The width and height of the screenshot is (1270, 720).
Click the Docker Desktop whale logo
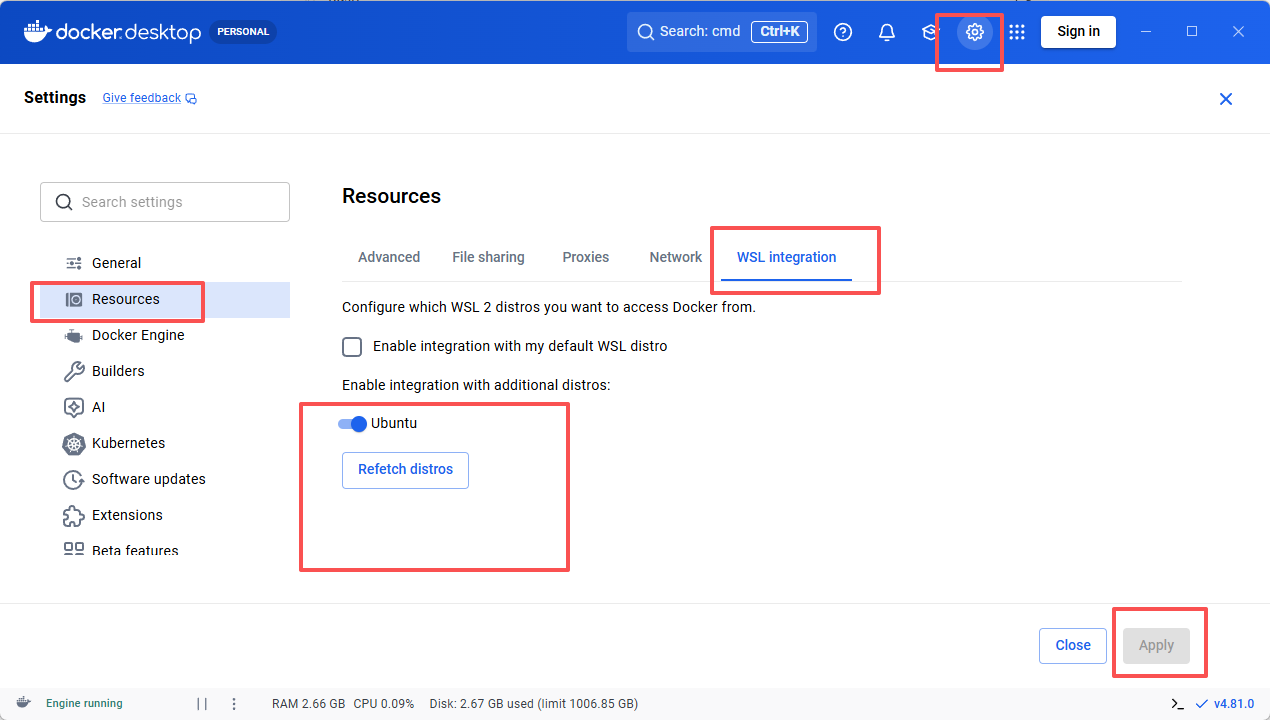coord(37,31)
